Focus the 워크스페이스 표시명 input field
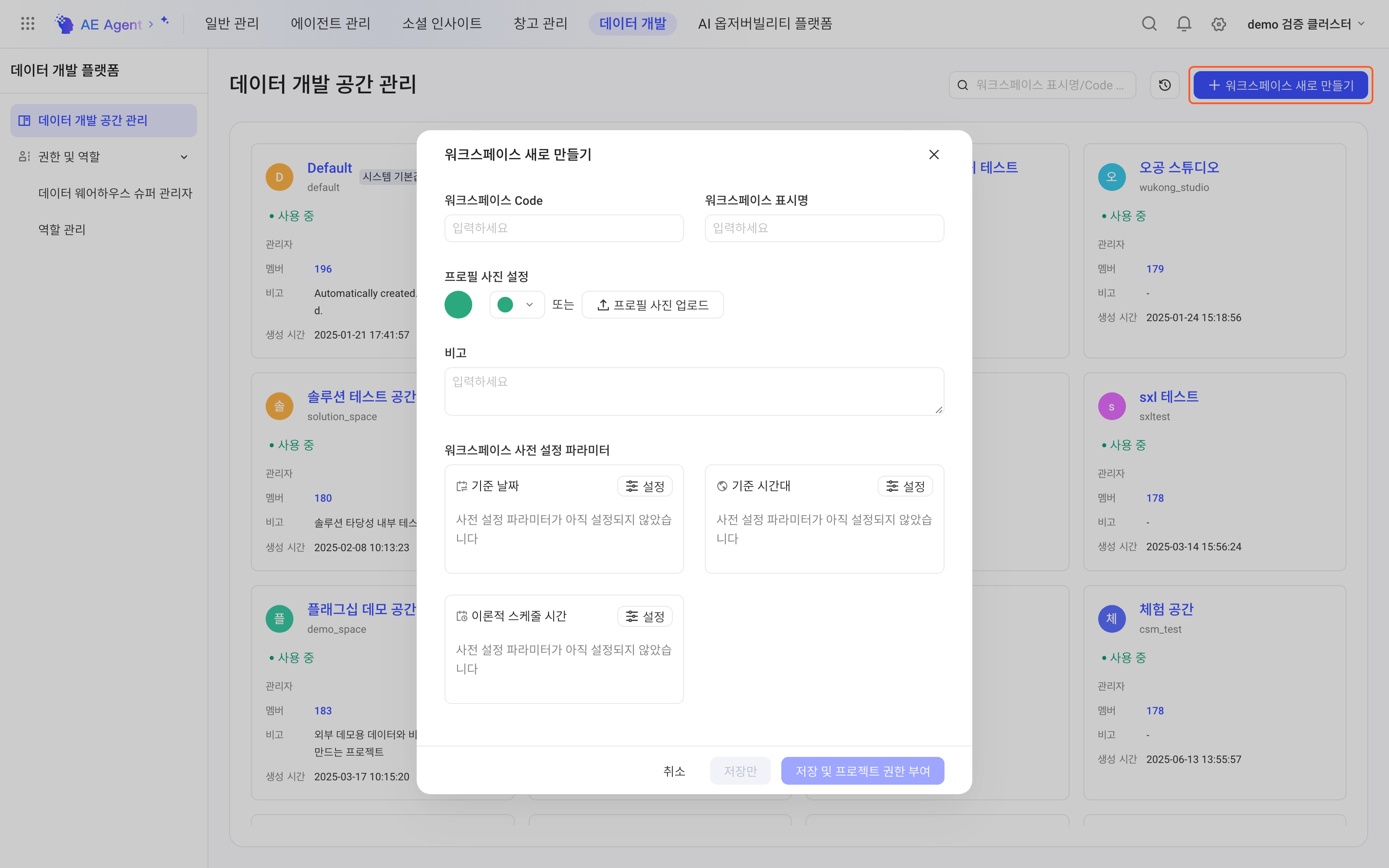The height and width of the screenshot is (868, 1389). pos(824,228)
